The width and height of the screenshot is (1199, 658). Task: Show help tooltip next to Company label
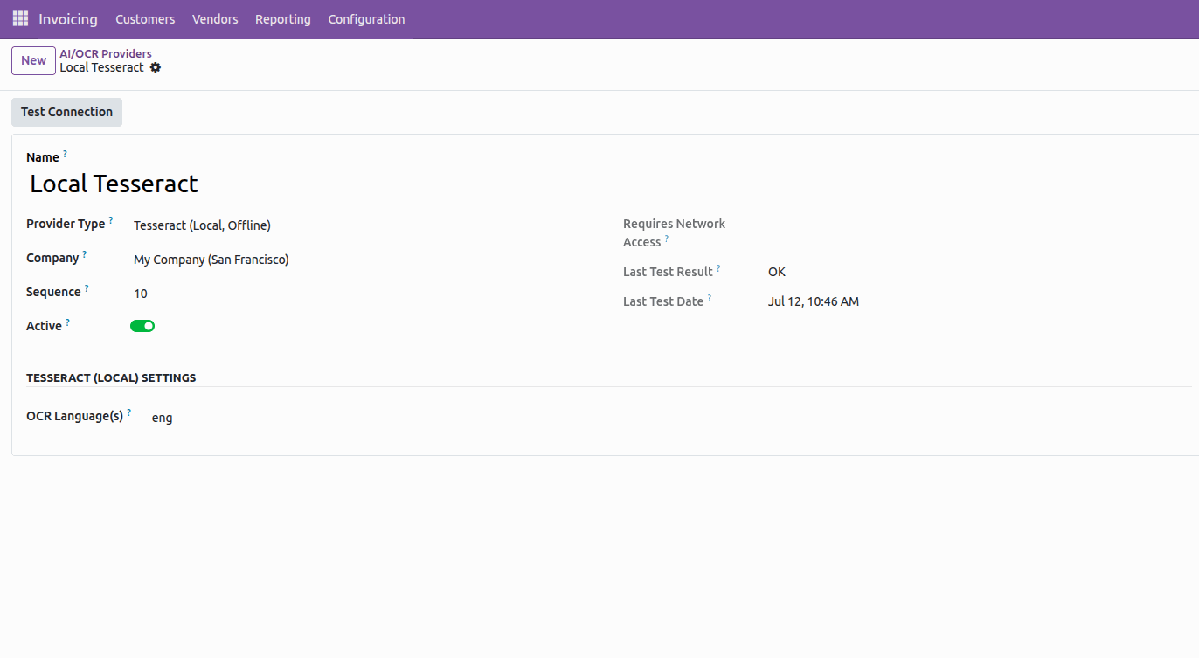[x=85, y=254]
